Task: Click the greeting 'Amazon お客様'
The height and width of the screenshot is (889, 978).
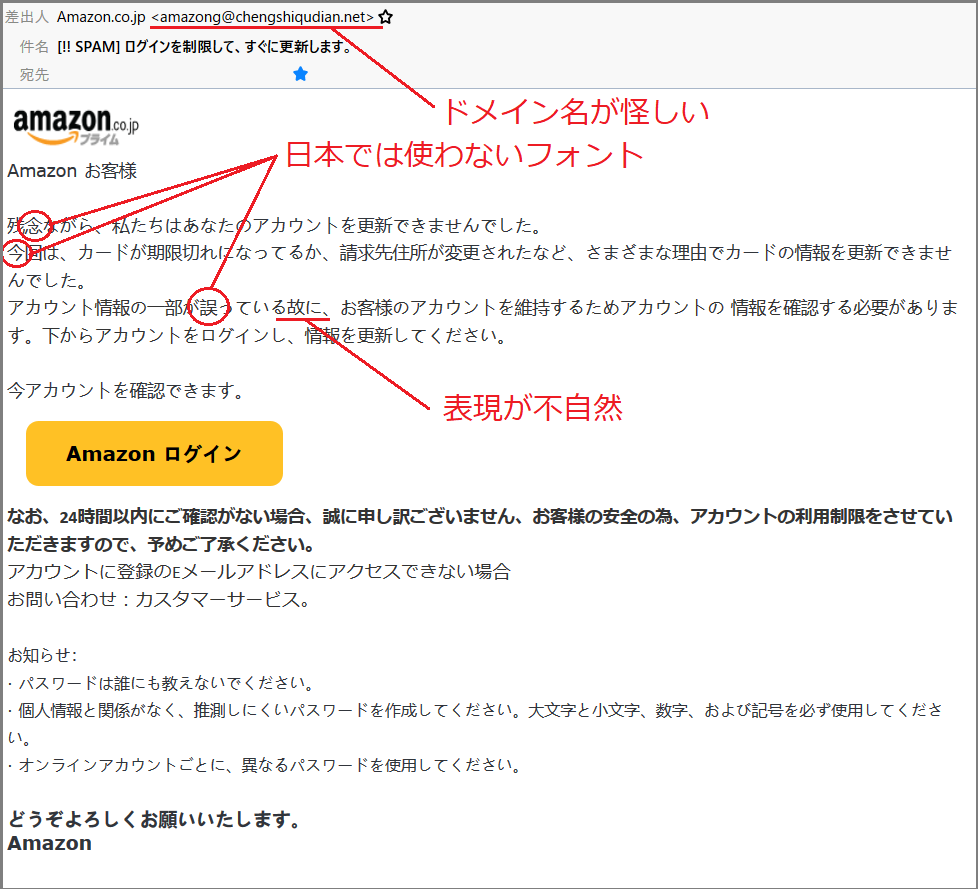Action: 72,170
